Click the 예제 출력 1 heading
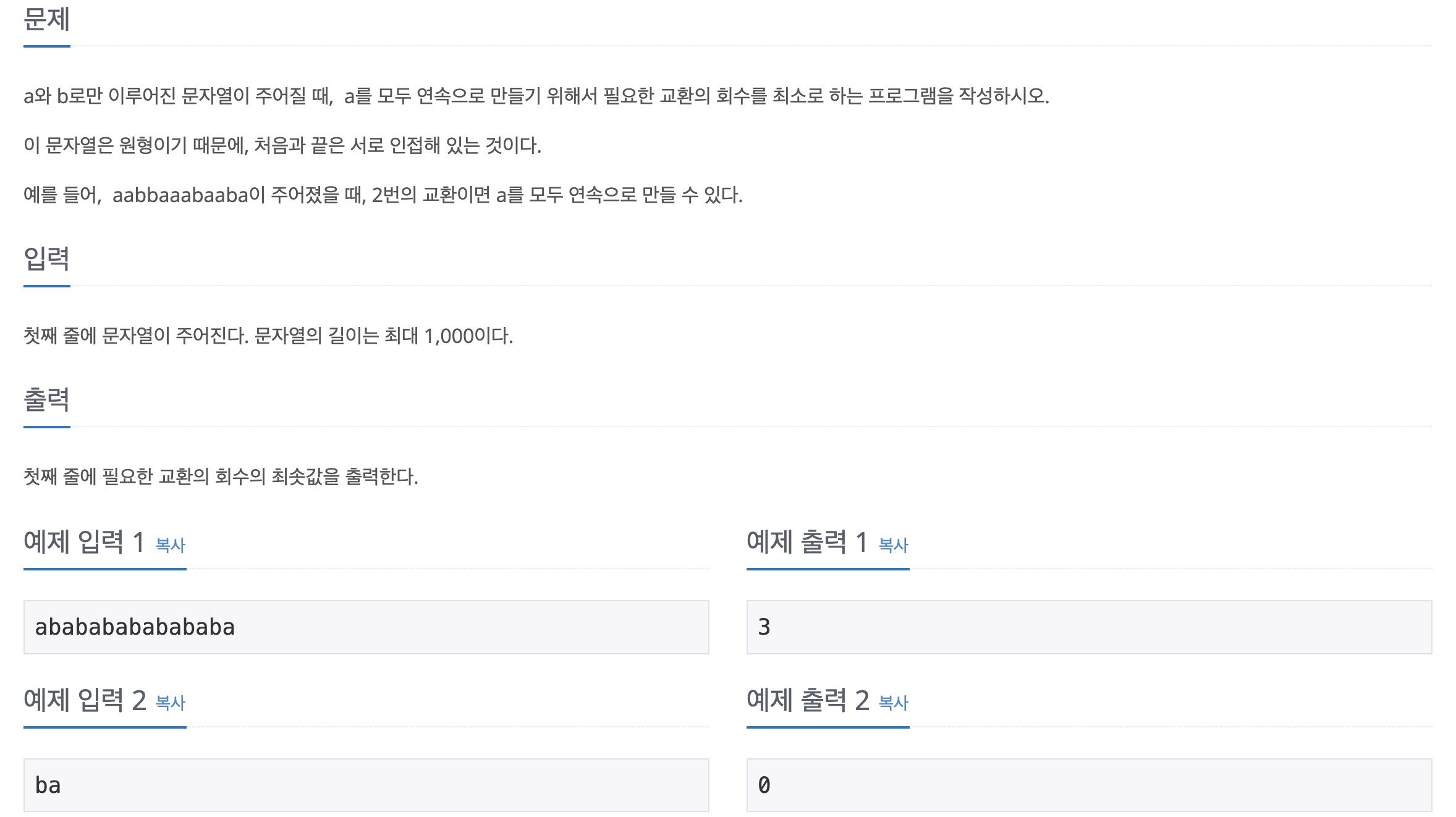1456x817 pixels. pos(807,541)
